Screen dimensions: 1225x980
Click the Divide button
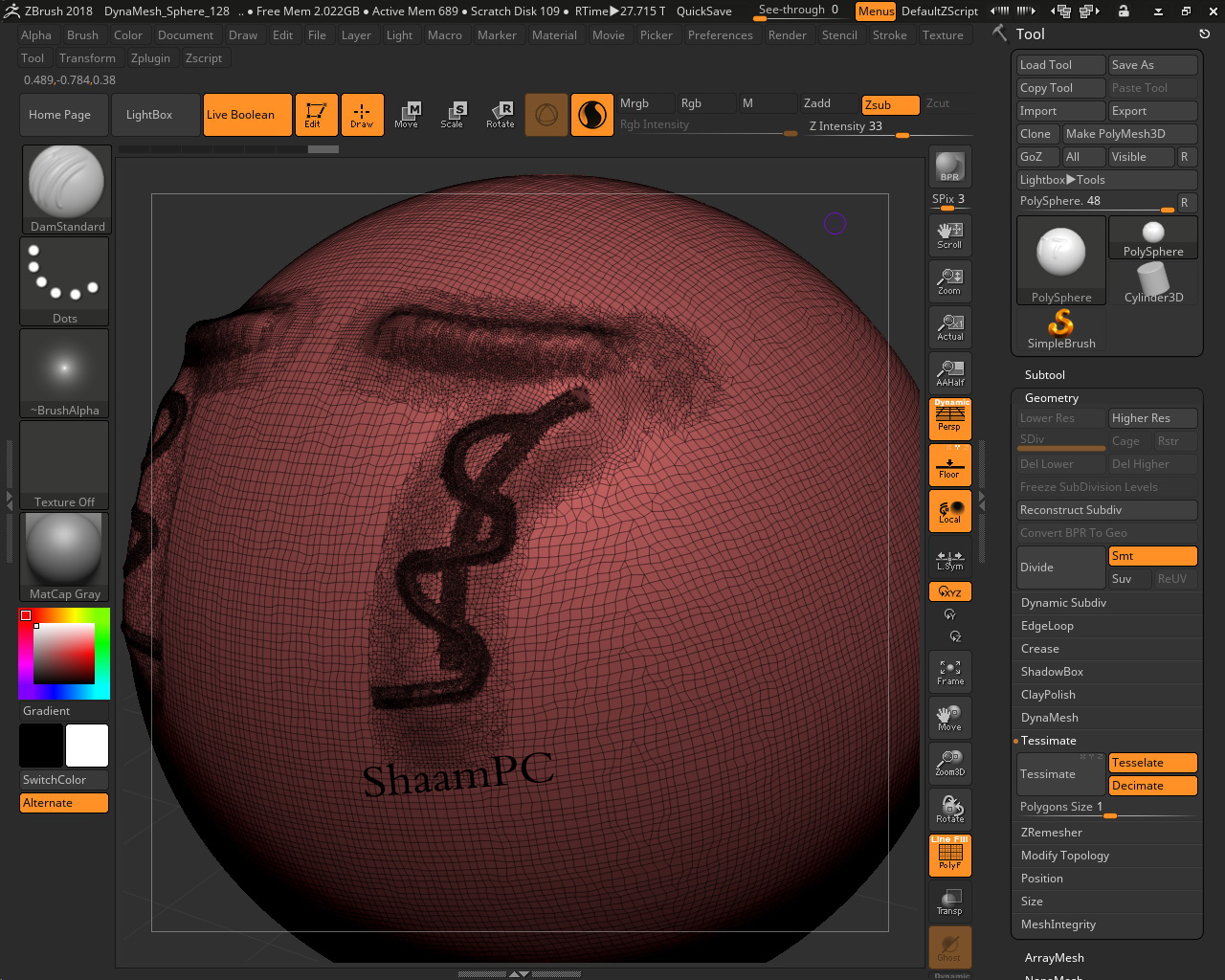click(1060, 568)
